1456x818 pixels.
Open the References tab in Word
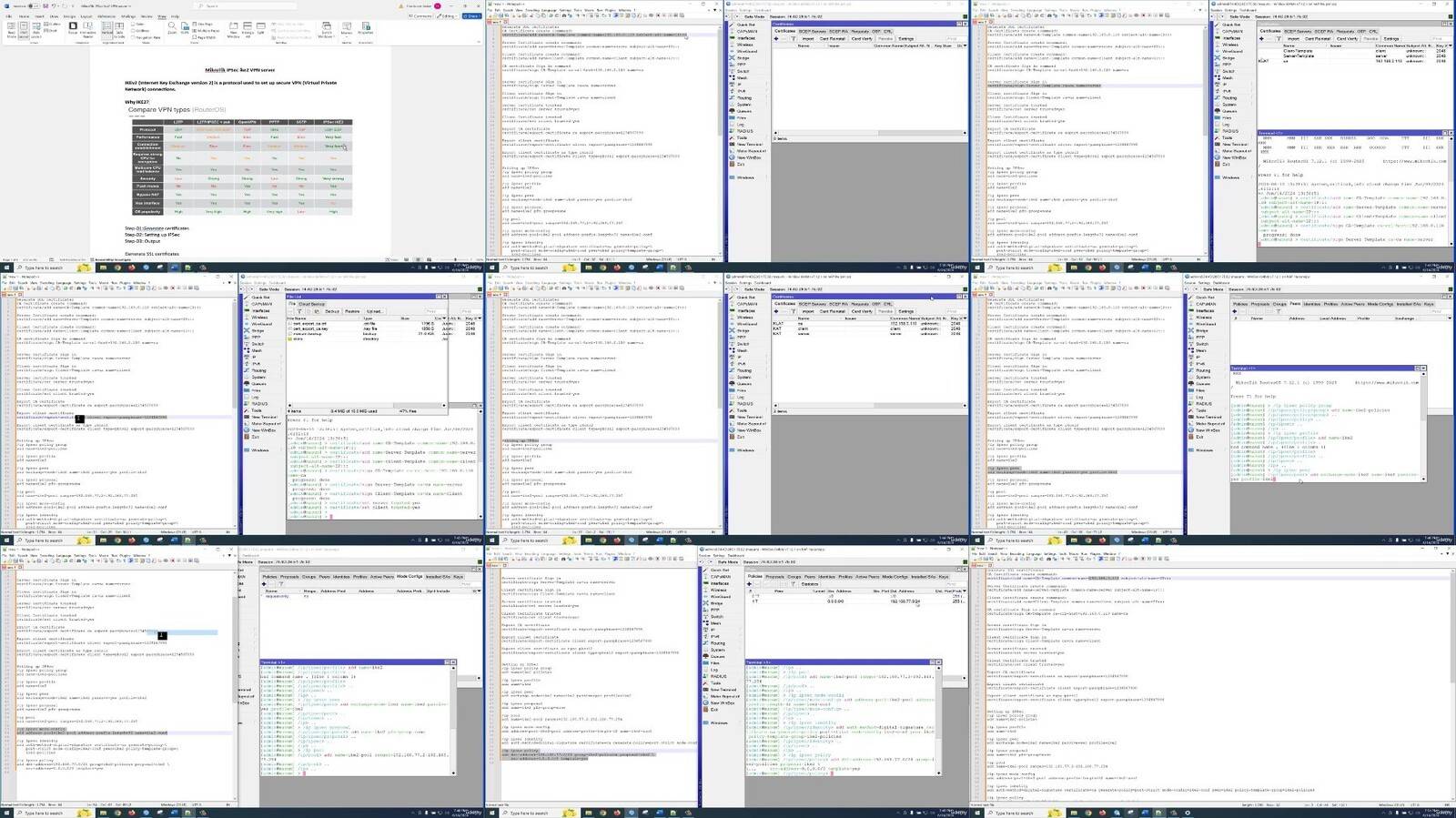pos(106,16)
